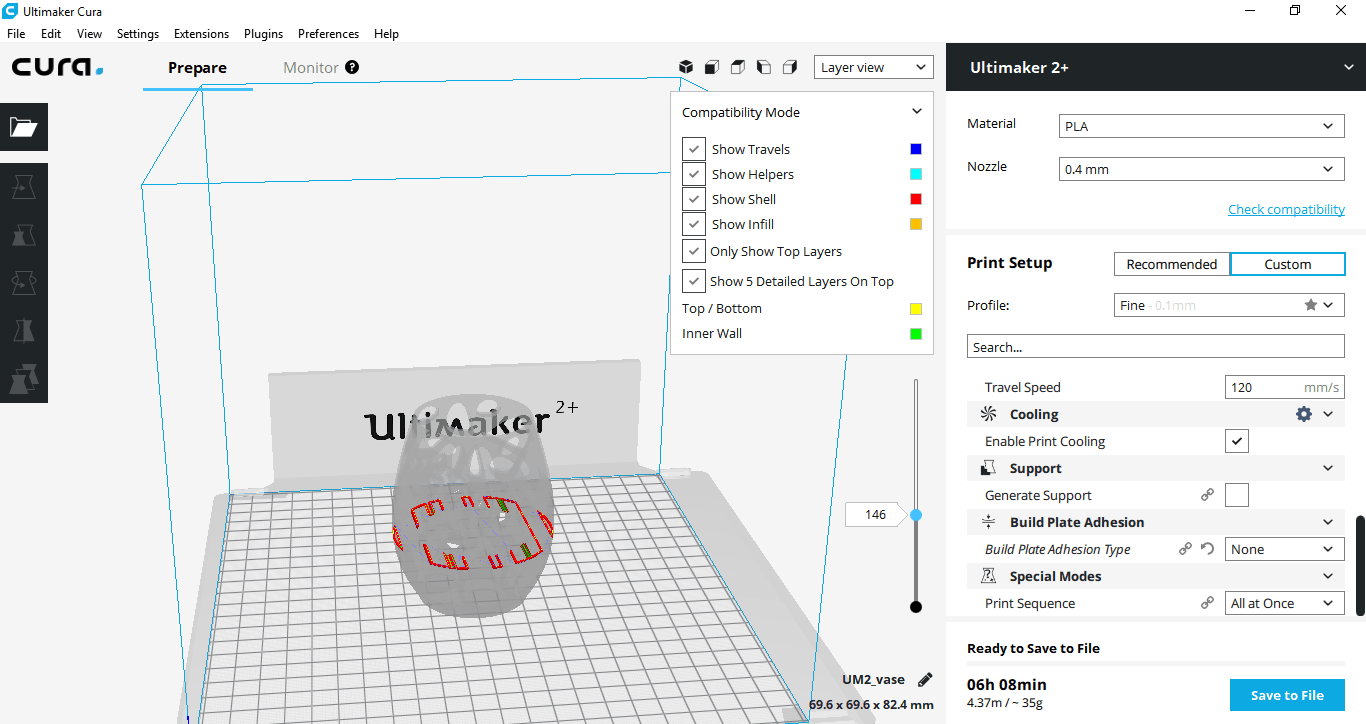Click the Cura logo

tap(58, 67)
